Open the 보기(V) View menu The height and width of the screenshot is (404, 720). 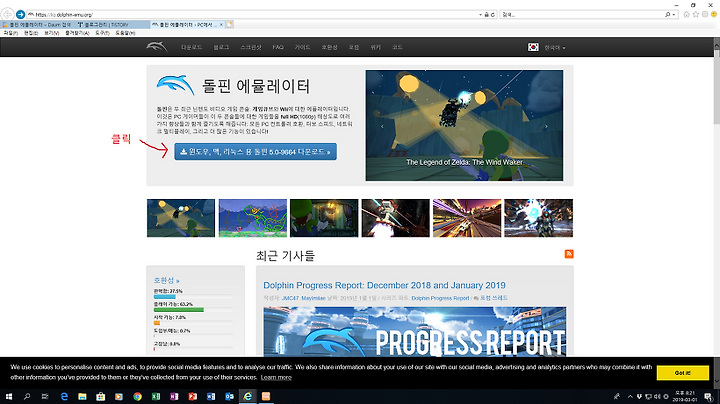click(51, 33)
